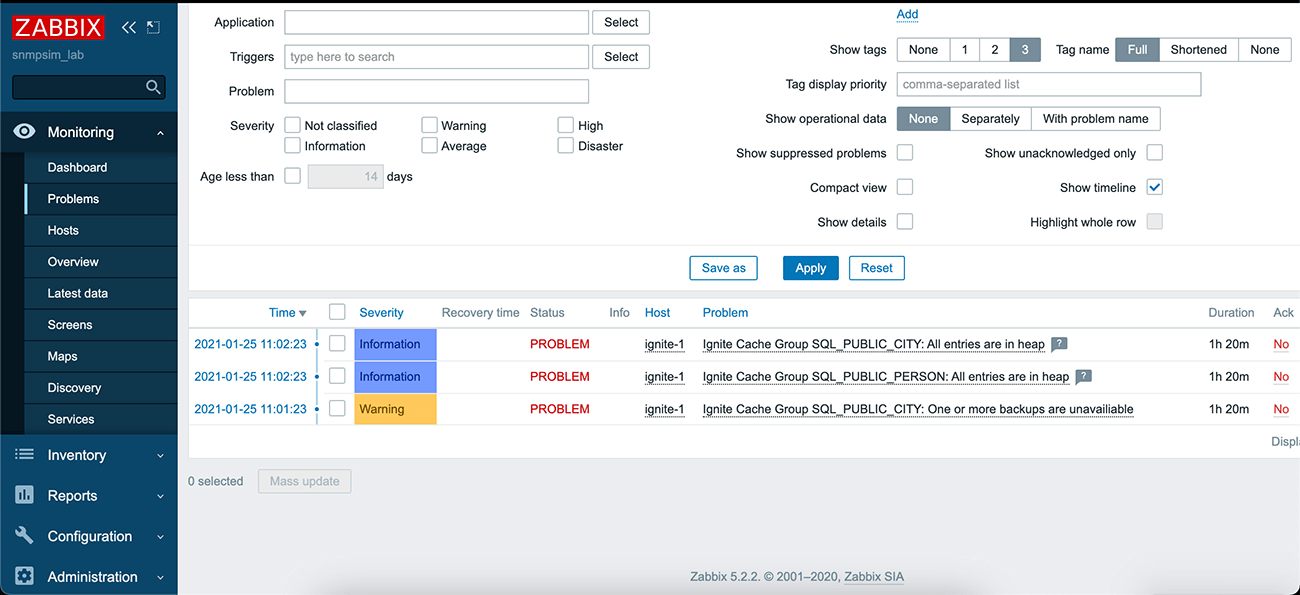The image size is (1300, 595).
Task: Enable the Warning severity checkbox
Action: [x=429, y=125]
